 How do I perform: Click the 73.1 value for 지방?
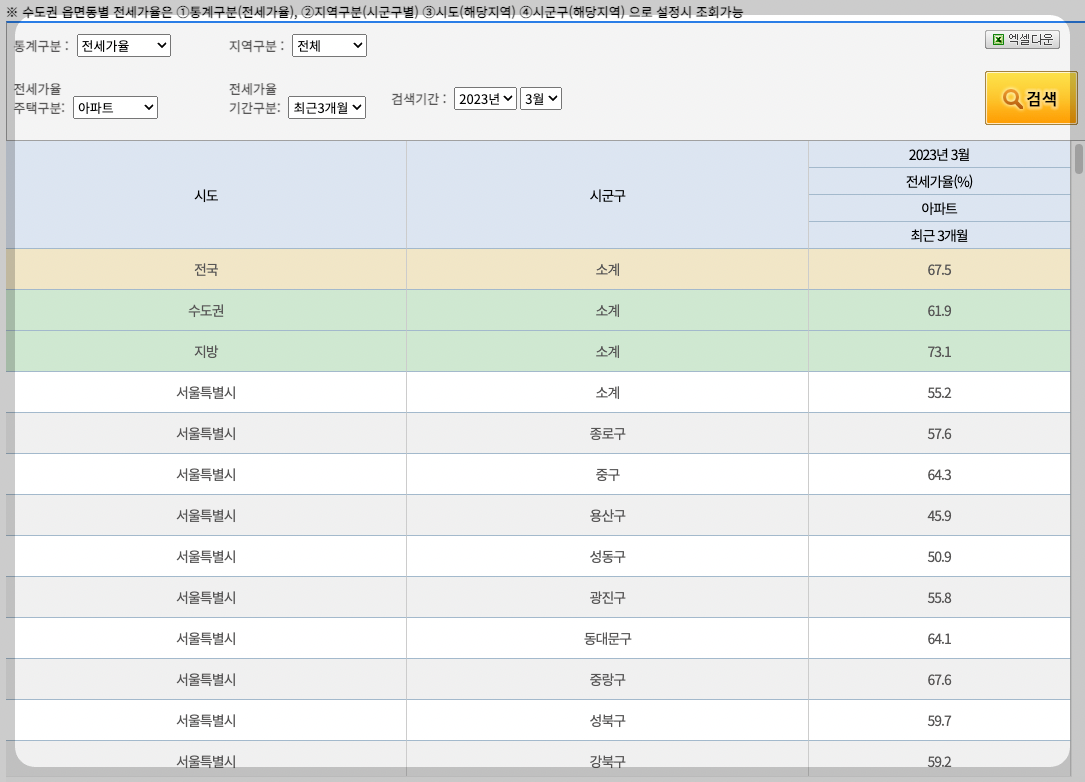[x=939, y=351]
